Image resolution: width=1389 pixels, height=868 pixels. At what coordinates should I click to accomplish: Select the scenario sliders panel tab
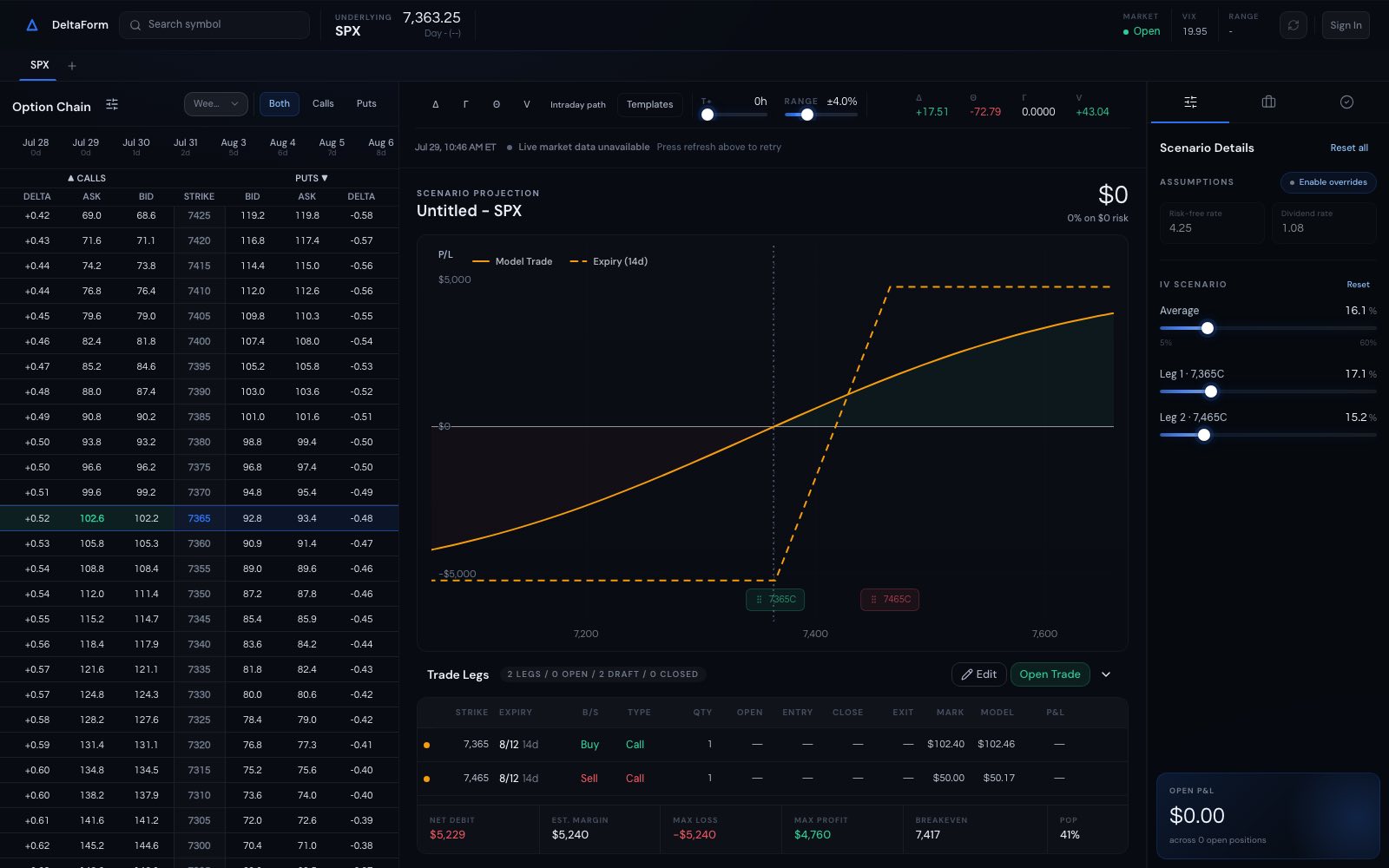[x=1190, y=102]
